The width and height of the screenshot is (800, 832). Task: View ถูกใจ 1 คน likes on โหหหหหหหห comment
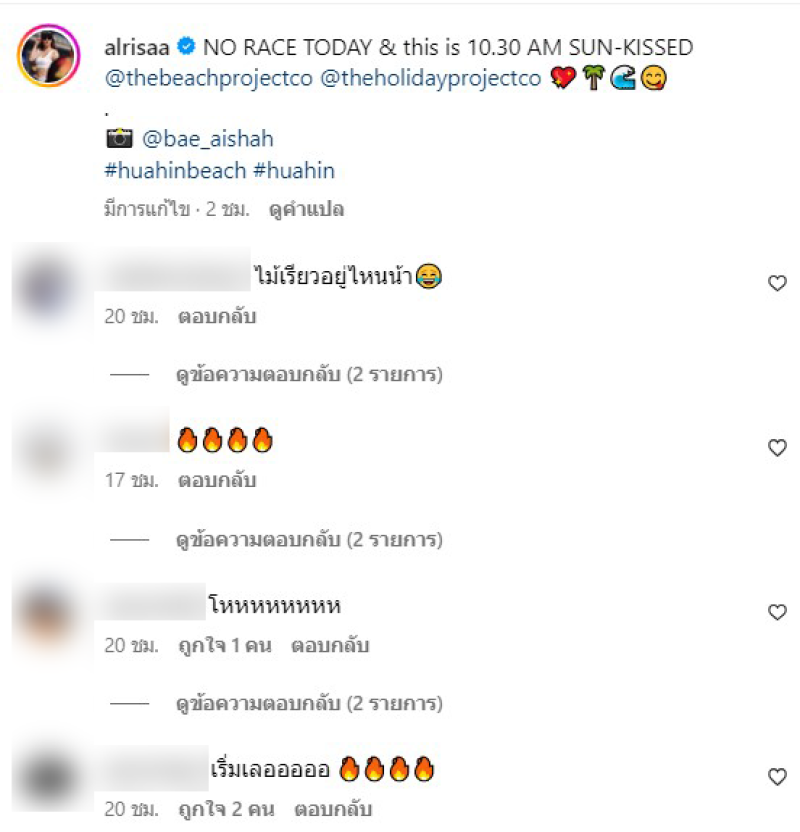225,646
